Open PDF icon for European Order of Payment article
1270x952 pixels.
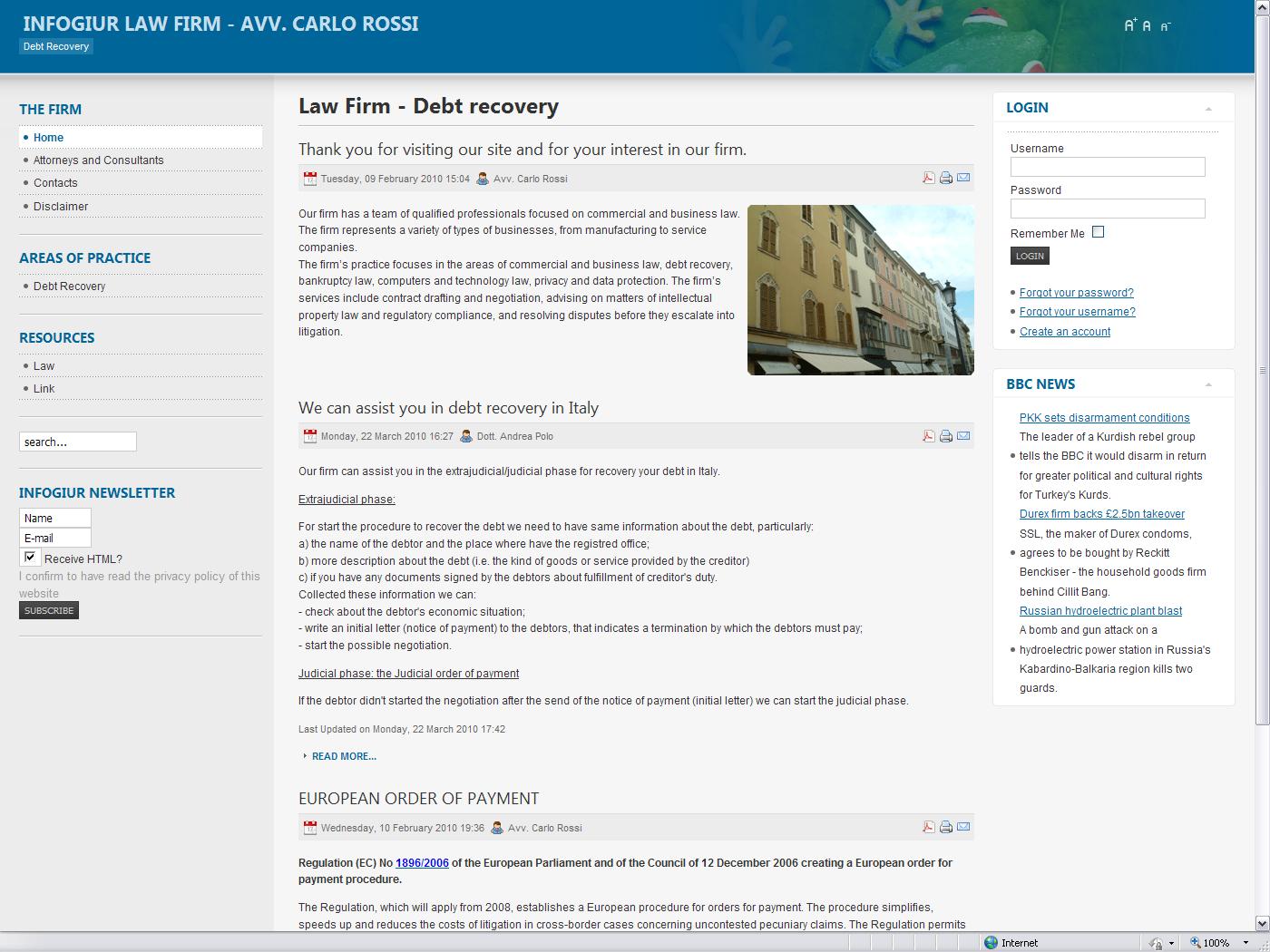928,827
